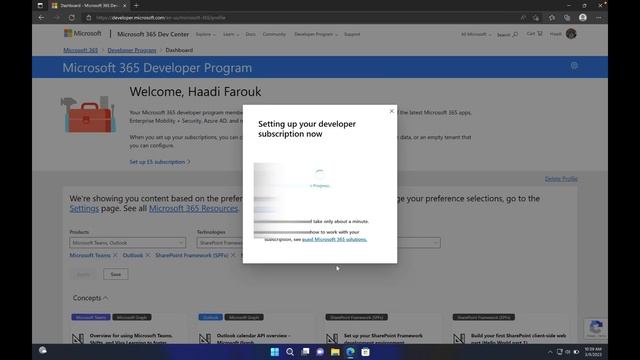Click the developer.microsoft.com address bar
Image resolution: width=640 pixels, height=360 pixels.
302,18
